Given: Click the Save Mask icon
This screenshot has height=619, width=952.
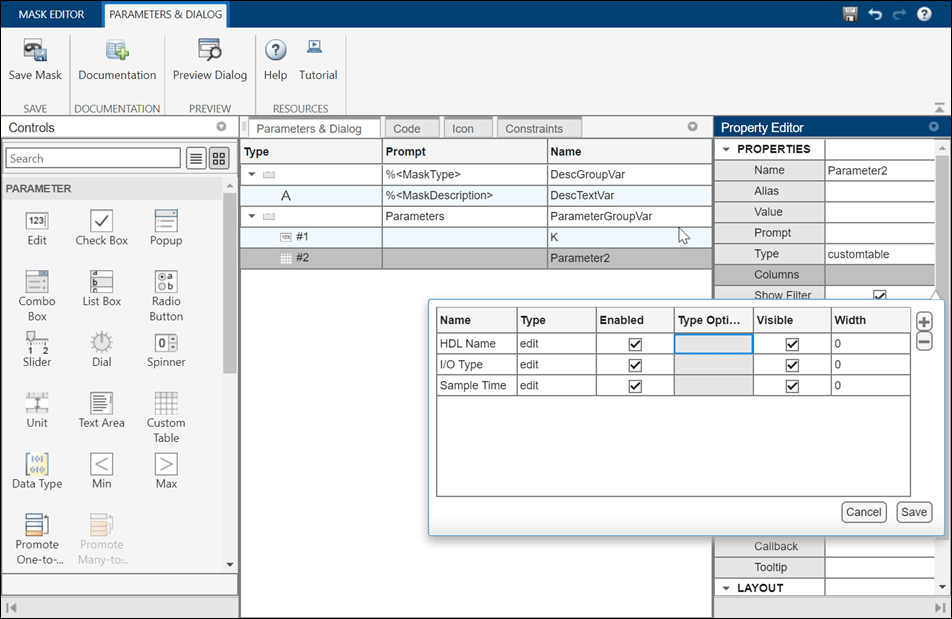Looking at the screenshot, I should [x=35, y=50].
